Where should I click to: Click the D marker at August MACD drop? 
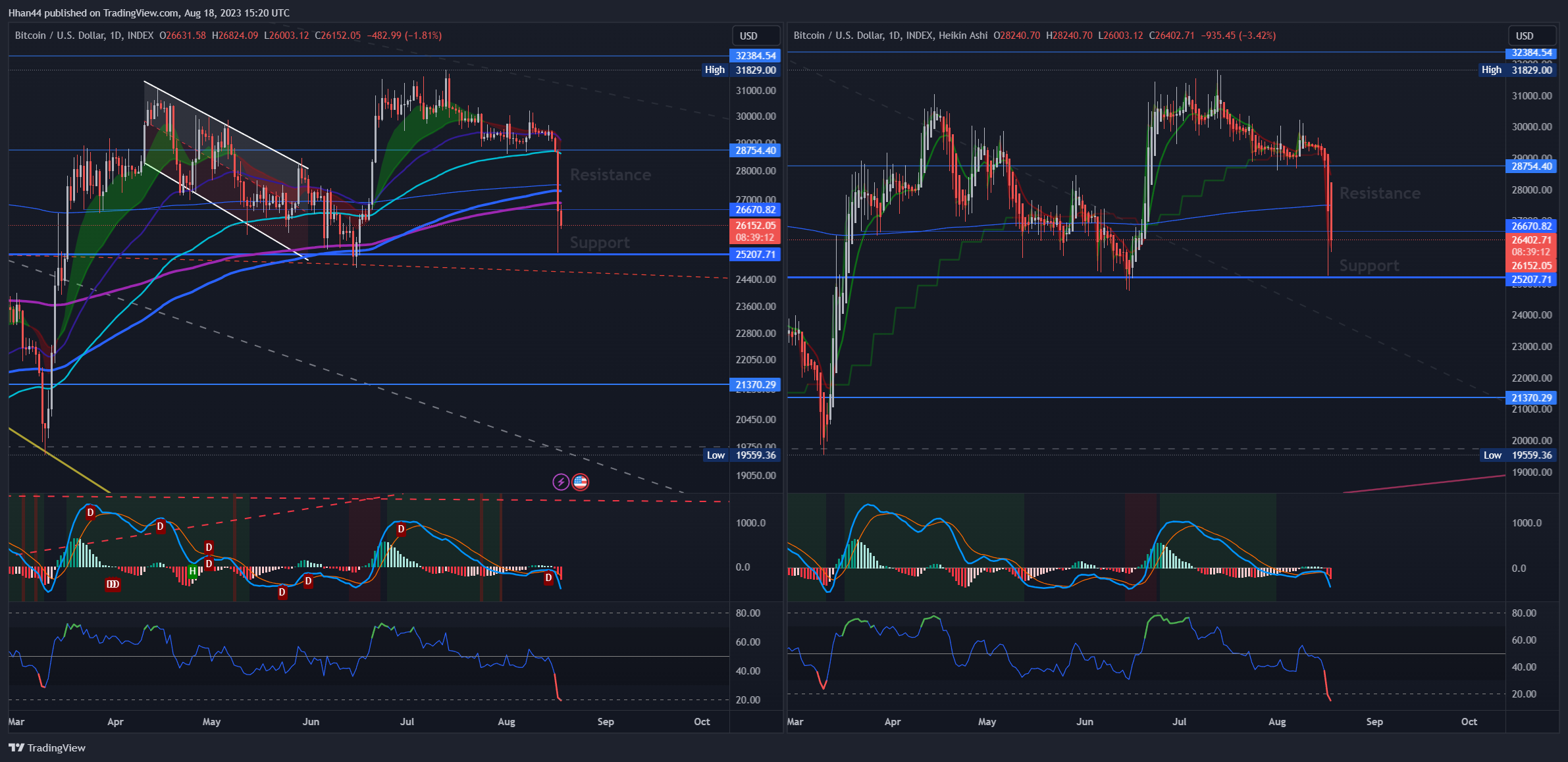(x=548, y=578)
